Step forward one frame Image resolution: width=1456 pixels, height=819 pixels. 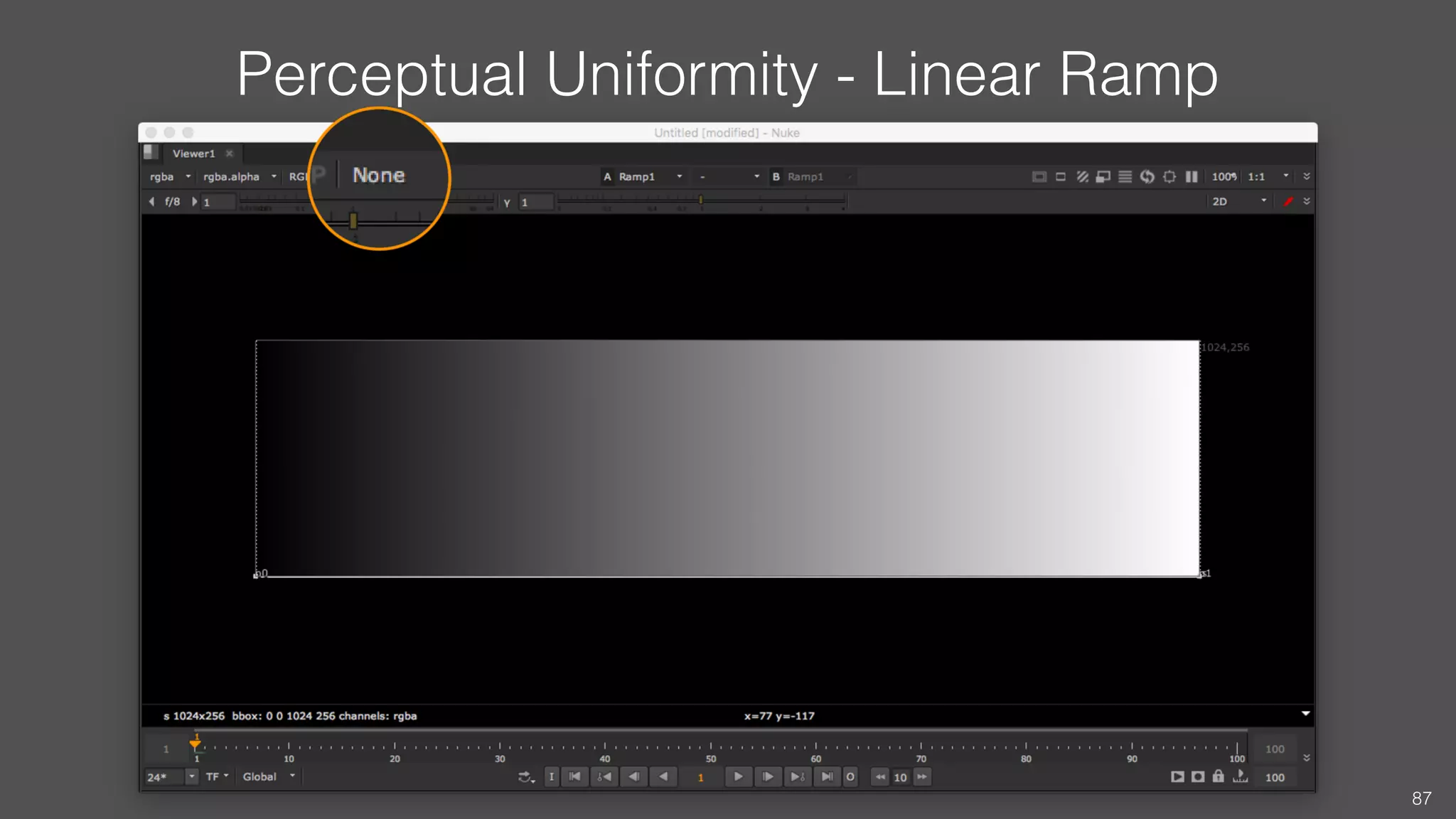click(x=768, y=777)
